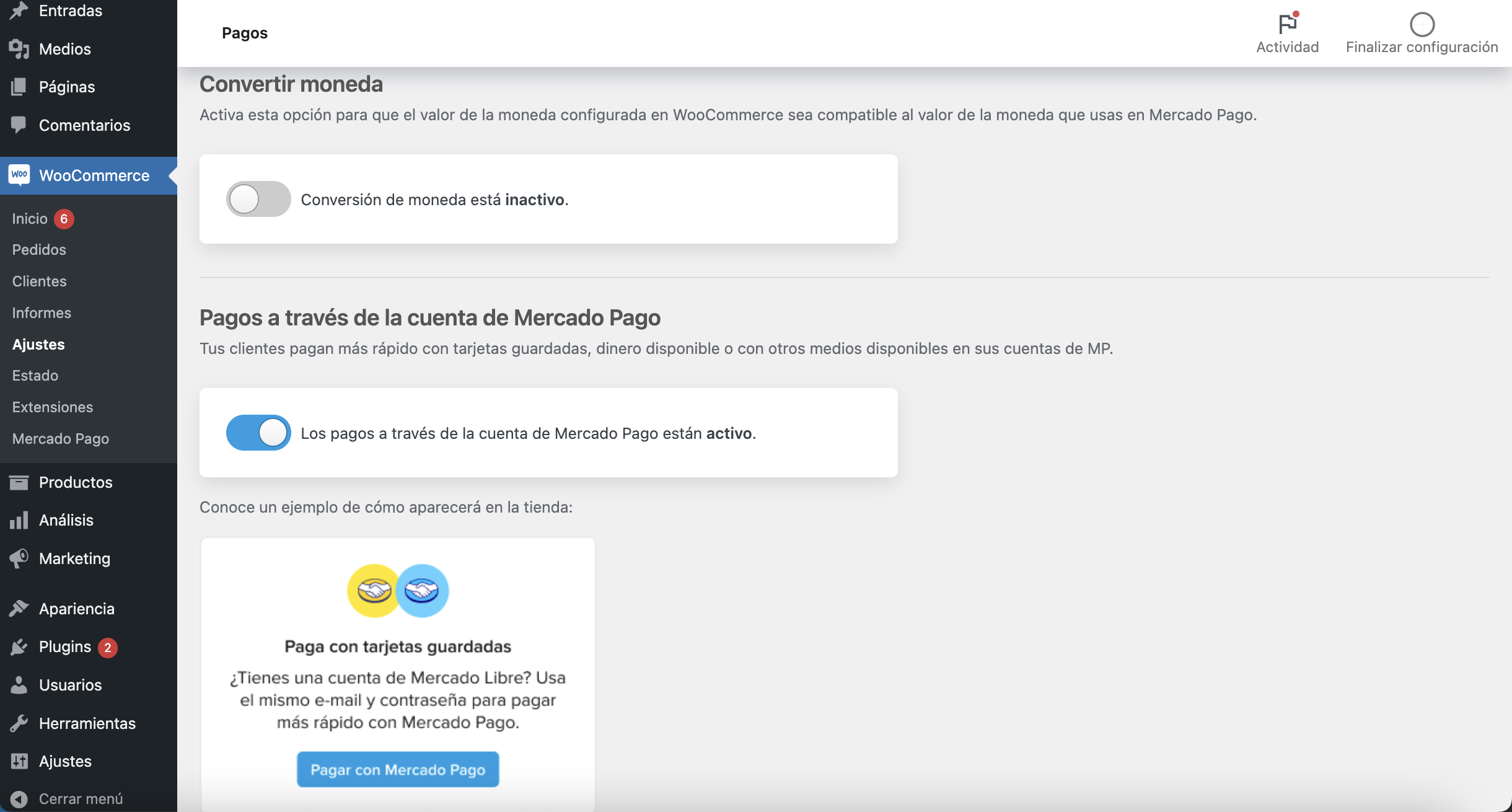Open the Pedidos submenu
Image resolution: width=1512 pixels, height=812 pixels.
[39, 250]
